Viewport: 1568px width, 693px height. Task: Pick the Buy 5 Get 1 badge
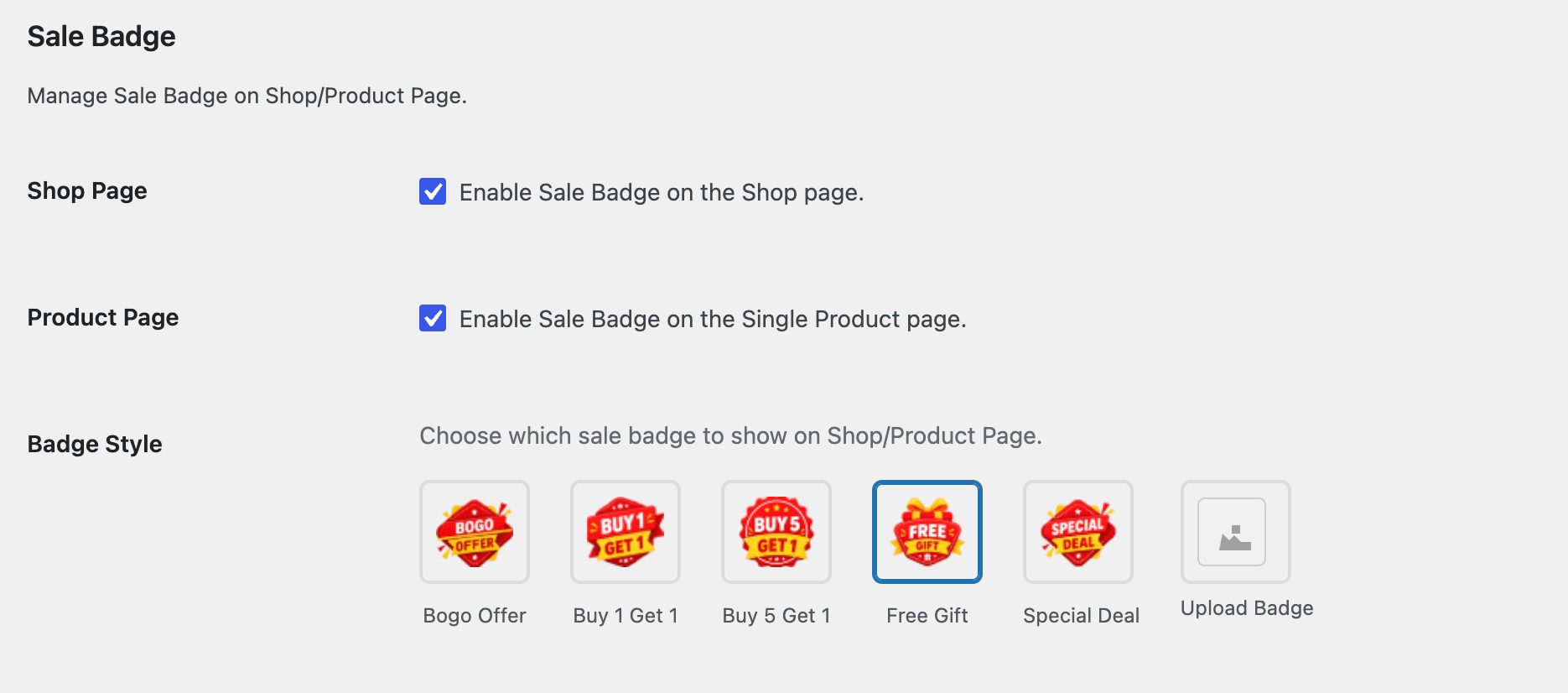(x=776, y=532)
